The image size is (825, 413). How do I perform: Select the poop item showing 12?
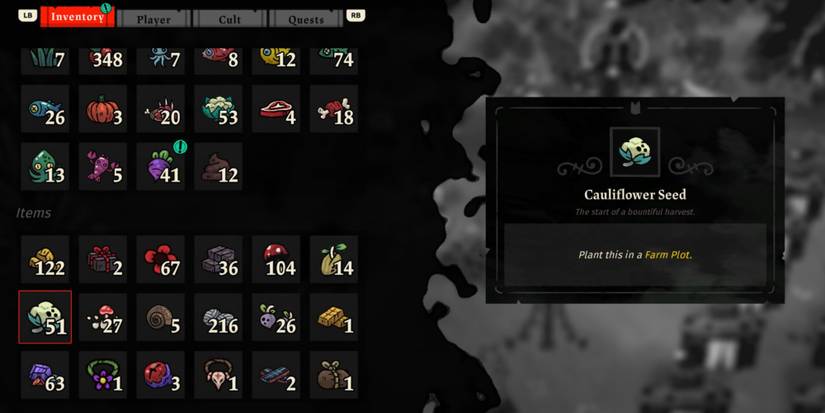tap(218, 167)
